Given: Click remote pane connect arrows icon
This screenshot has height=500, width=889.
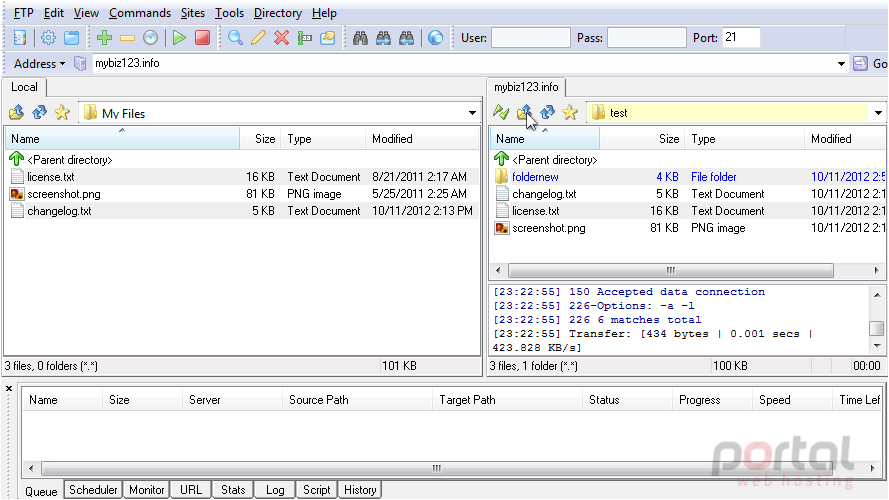Looking at the screenshot, I should click(x=501, y=112).
